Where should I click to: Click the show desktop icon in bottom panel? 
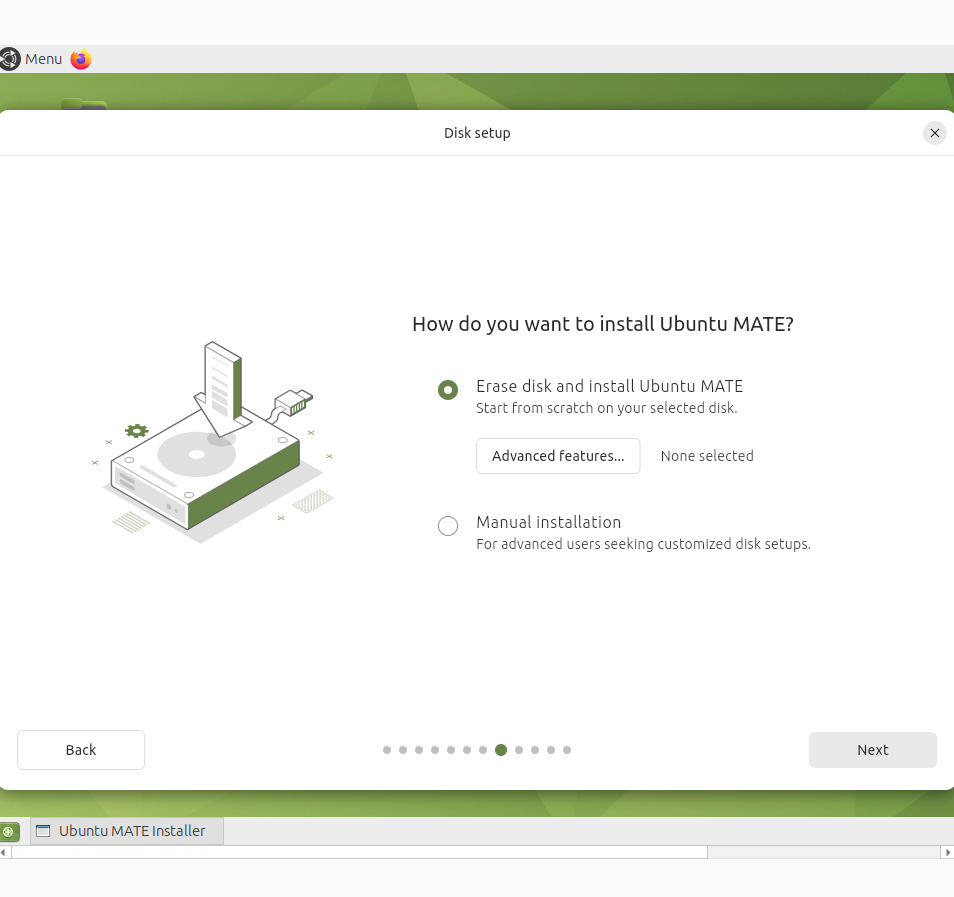pos(10,831)
